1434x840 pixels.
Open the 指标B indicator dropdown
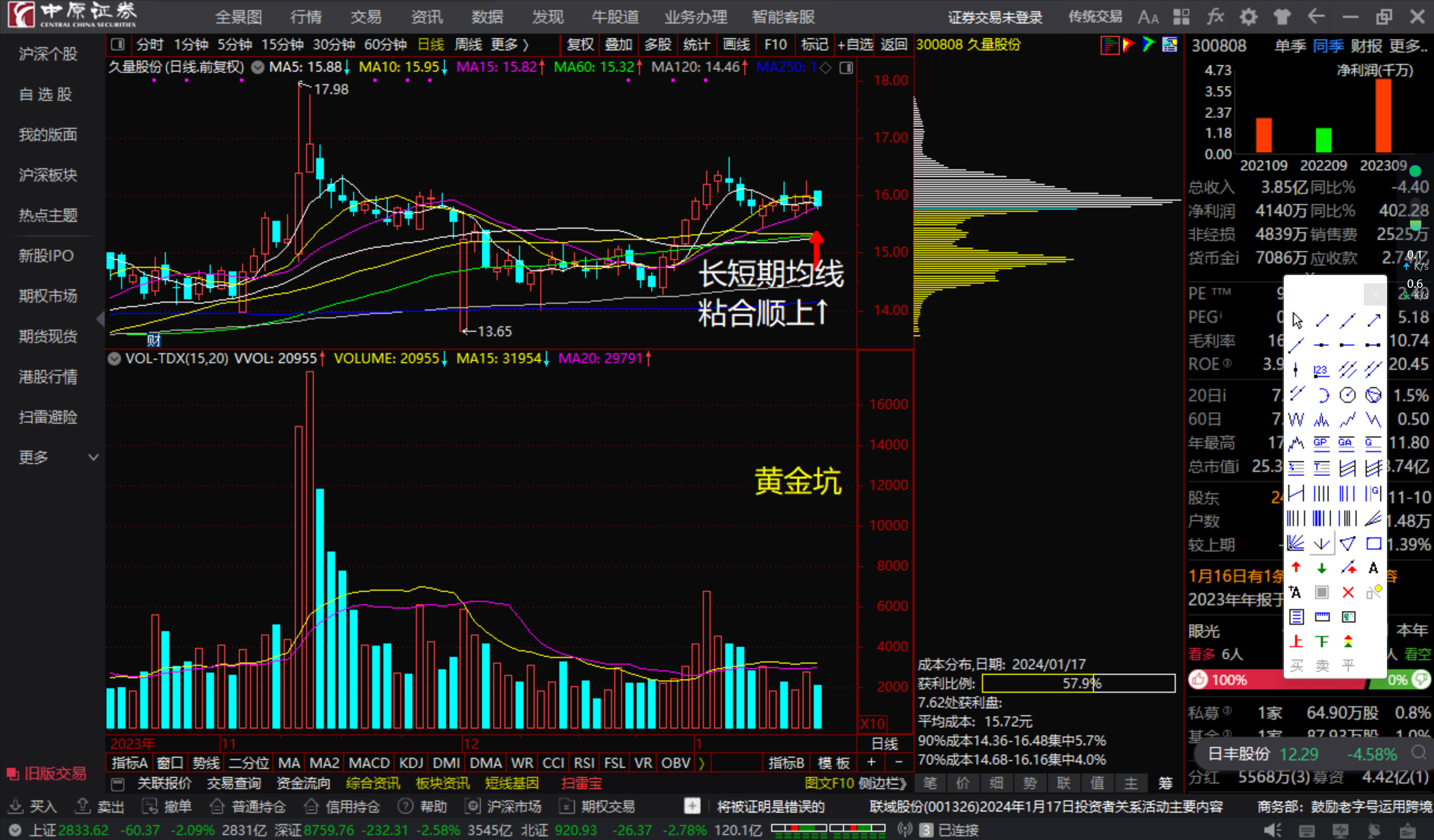(x=787, y=763)
